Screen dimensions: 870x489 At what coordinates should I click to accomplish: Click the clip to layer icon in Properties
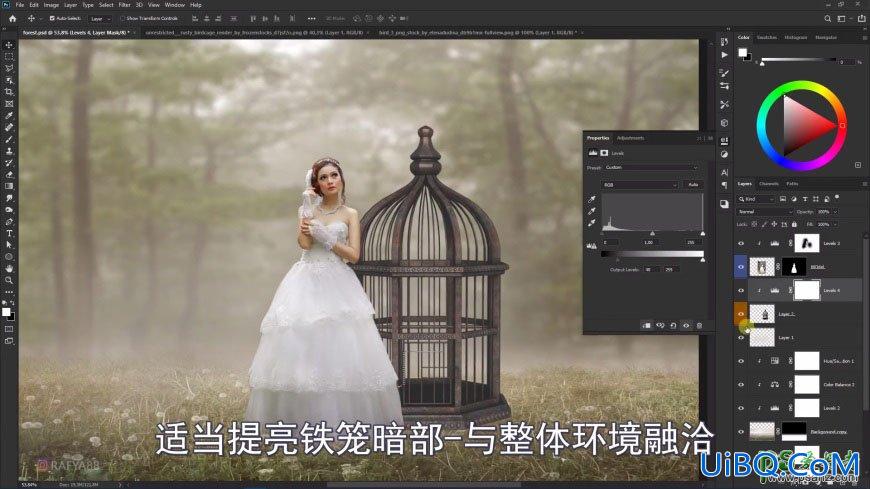pyautogui.click(x=646, y=325)
